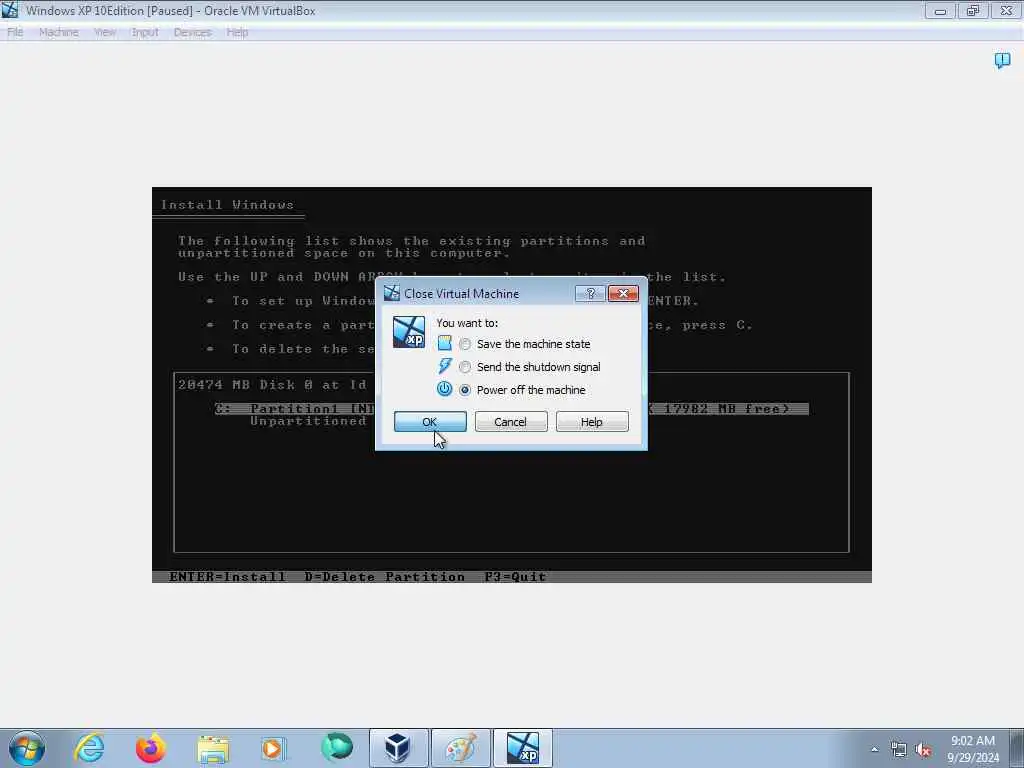Image resolution: width=1024 pixels, height=768 pixels.
Task: Click the Help button in dialog
Action: point(592,422)
